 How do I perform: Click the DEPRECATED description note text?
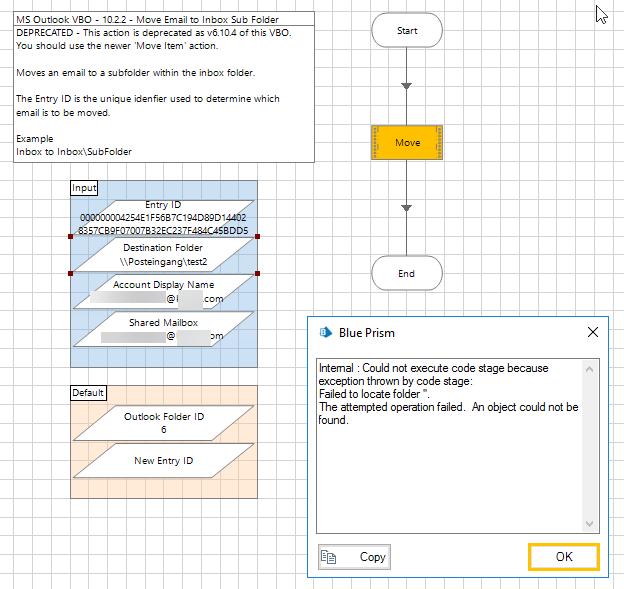pos(154,39)
